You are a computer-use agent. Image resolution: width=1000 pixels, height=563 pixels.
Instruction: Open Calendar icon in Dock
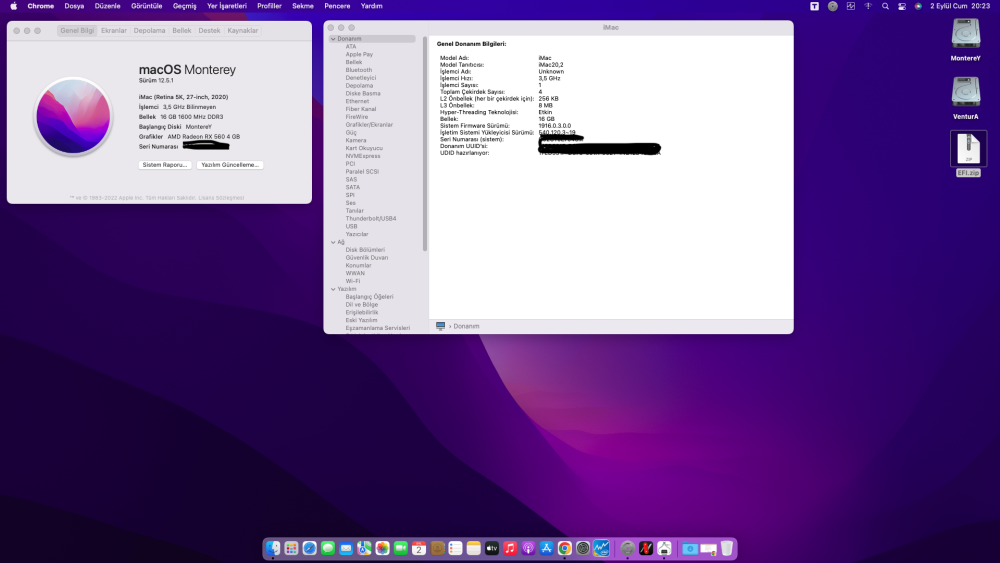[419, 548]
